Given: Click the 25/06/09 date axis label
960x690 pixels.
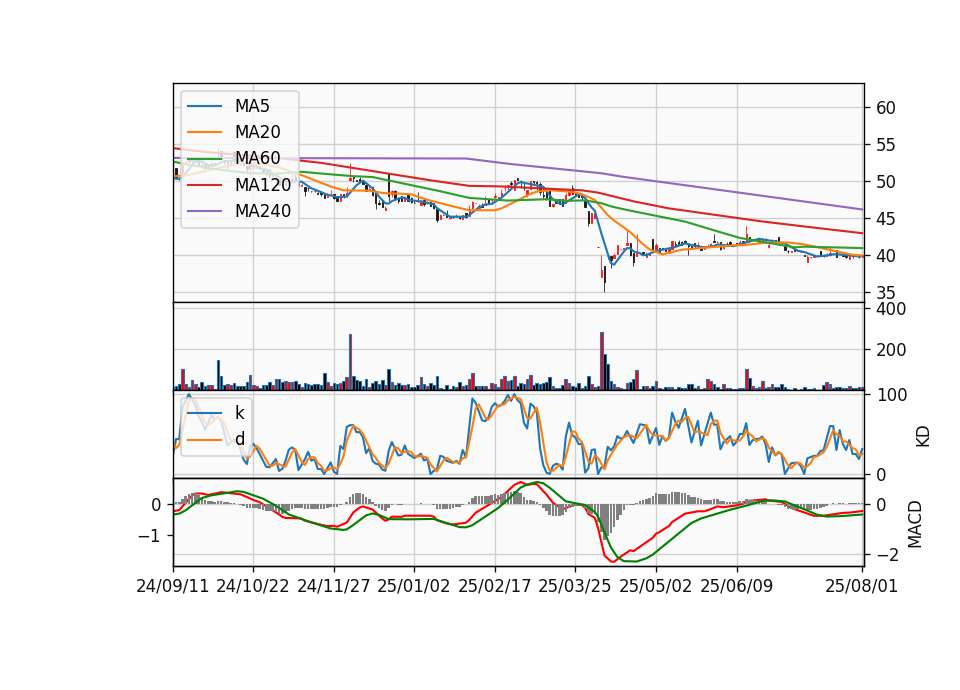Looking at the screenshot, I should pos(737,586).
